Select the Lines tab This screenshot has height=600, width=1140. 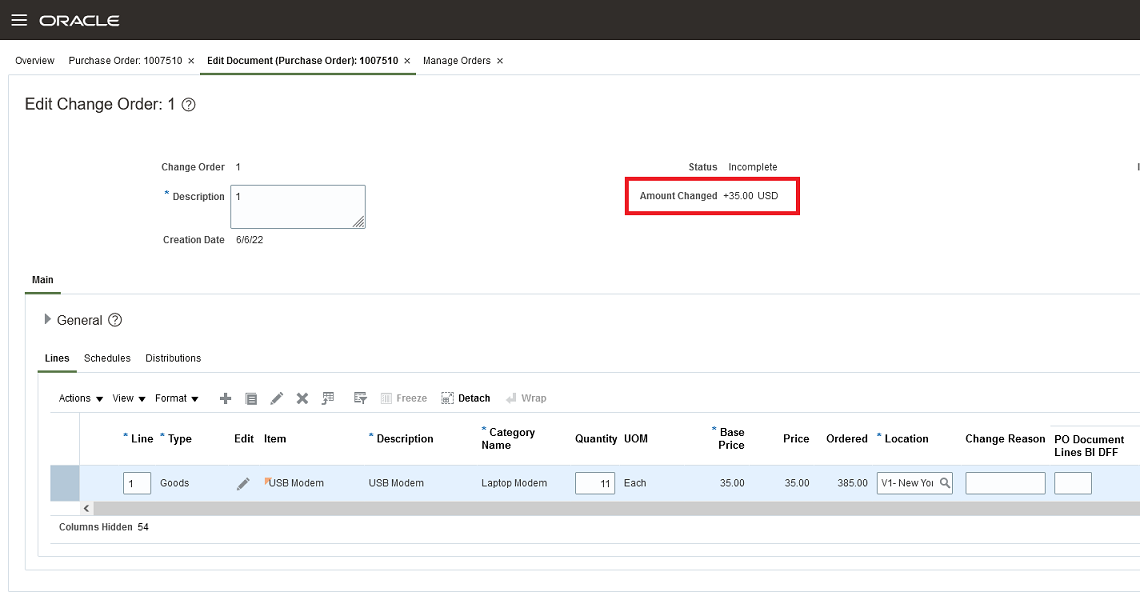click(57, 359)
